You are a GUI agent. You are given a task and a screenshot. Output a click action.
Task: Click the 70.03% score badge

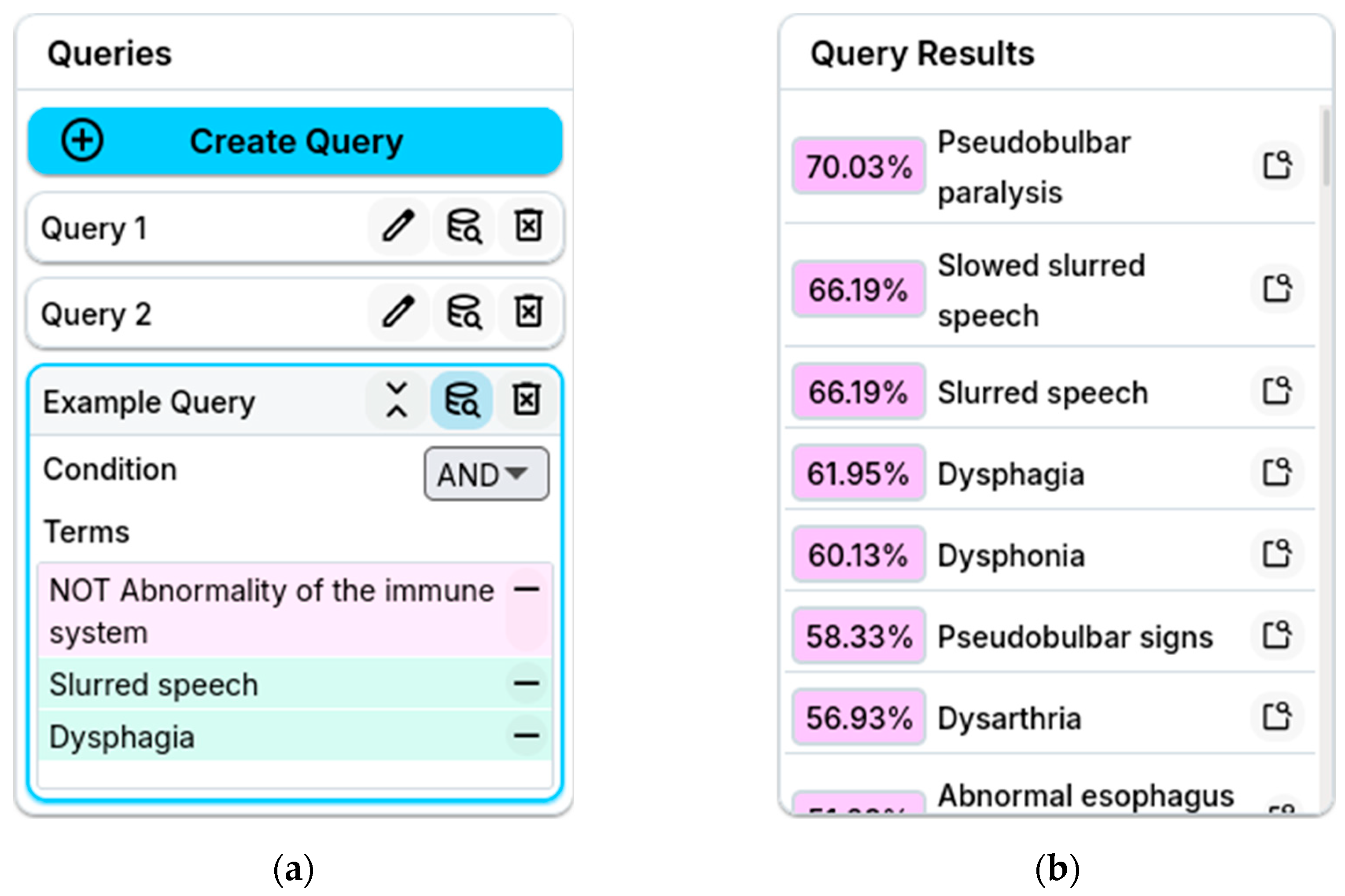pos(859,166)
